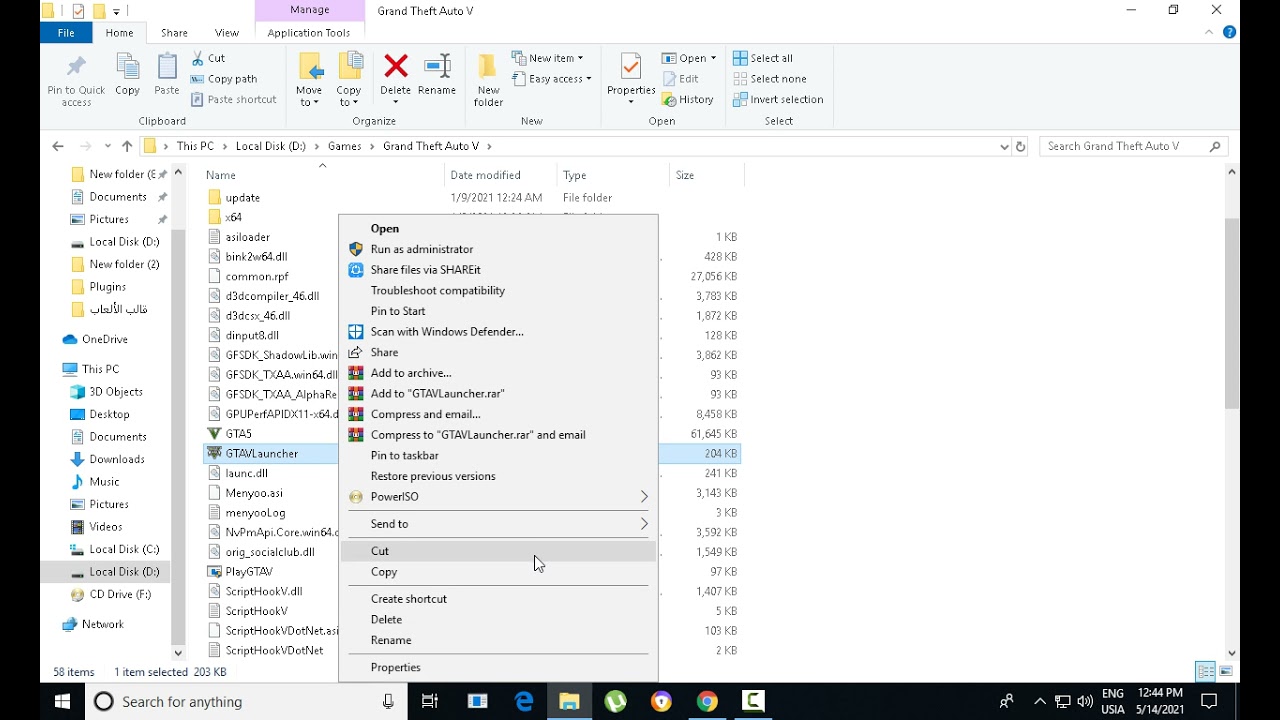Viewport: 1280px width, 720px height.
Task: Expand the PowerISO submenu
Action: [x=499, y=497]
